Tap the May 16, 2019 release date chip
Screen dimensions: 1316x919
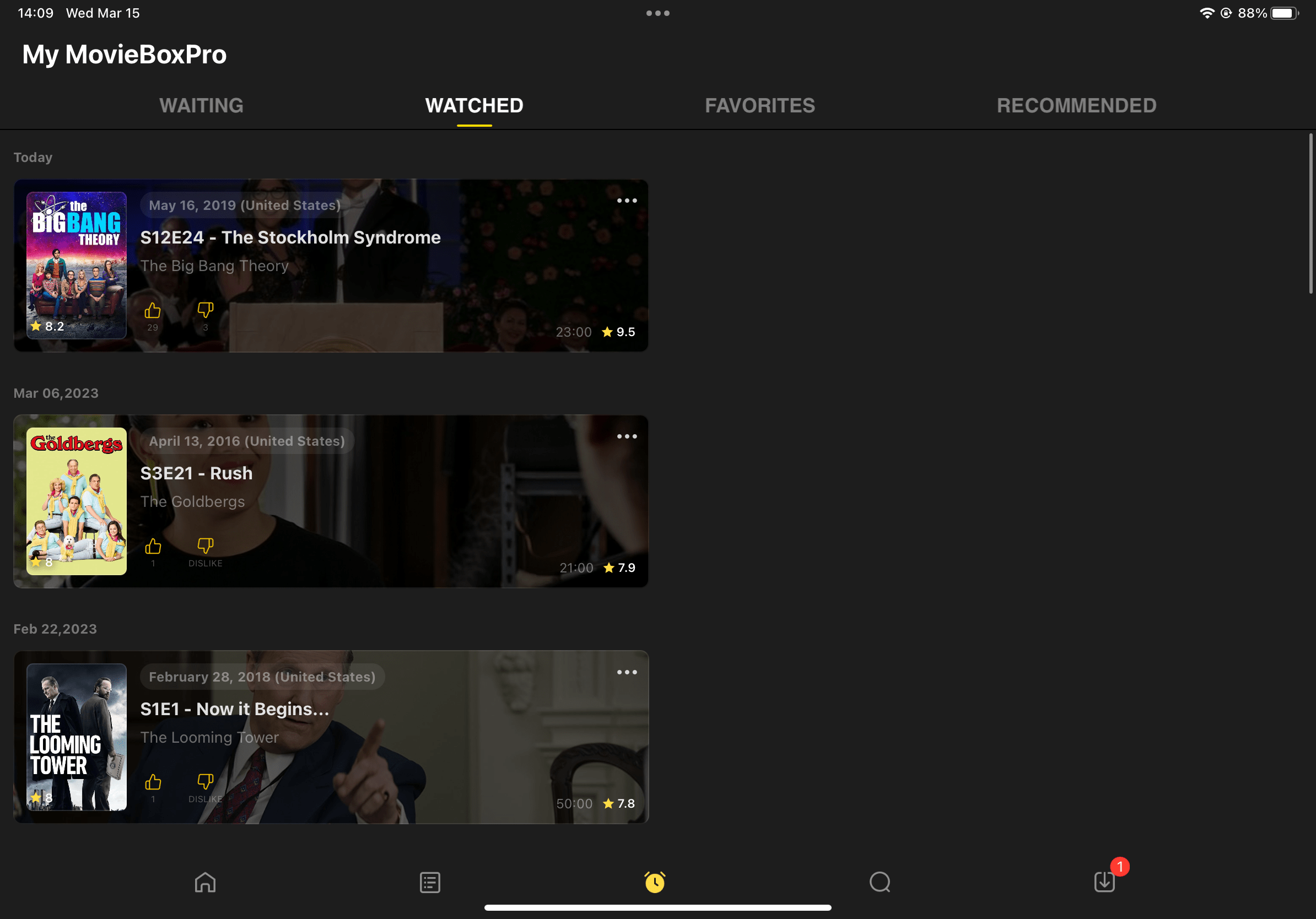(x=242, y=204)
